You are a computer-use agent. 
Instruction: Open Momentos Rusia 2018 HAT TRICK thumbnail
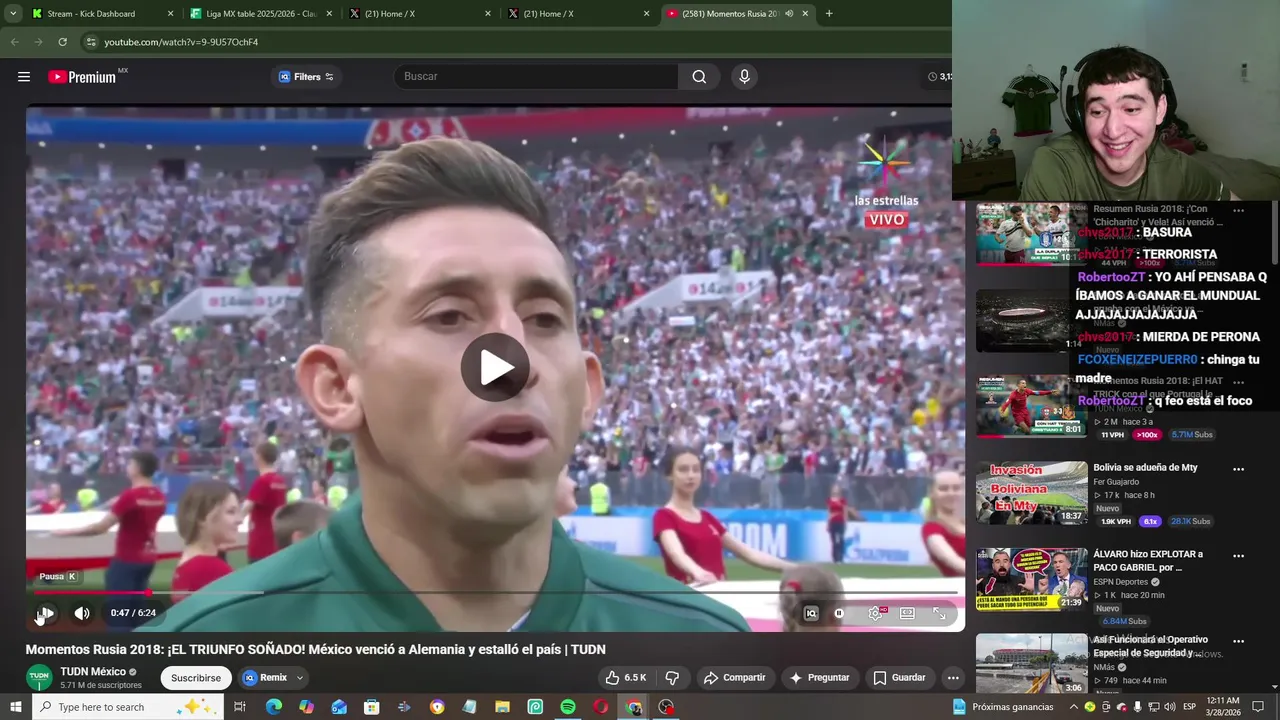(1031, 406)
